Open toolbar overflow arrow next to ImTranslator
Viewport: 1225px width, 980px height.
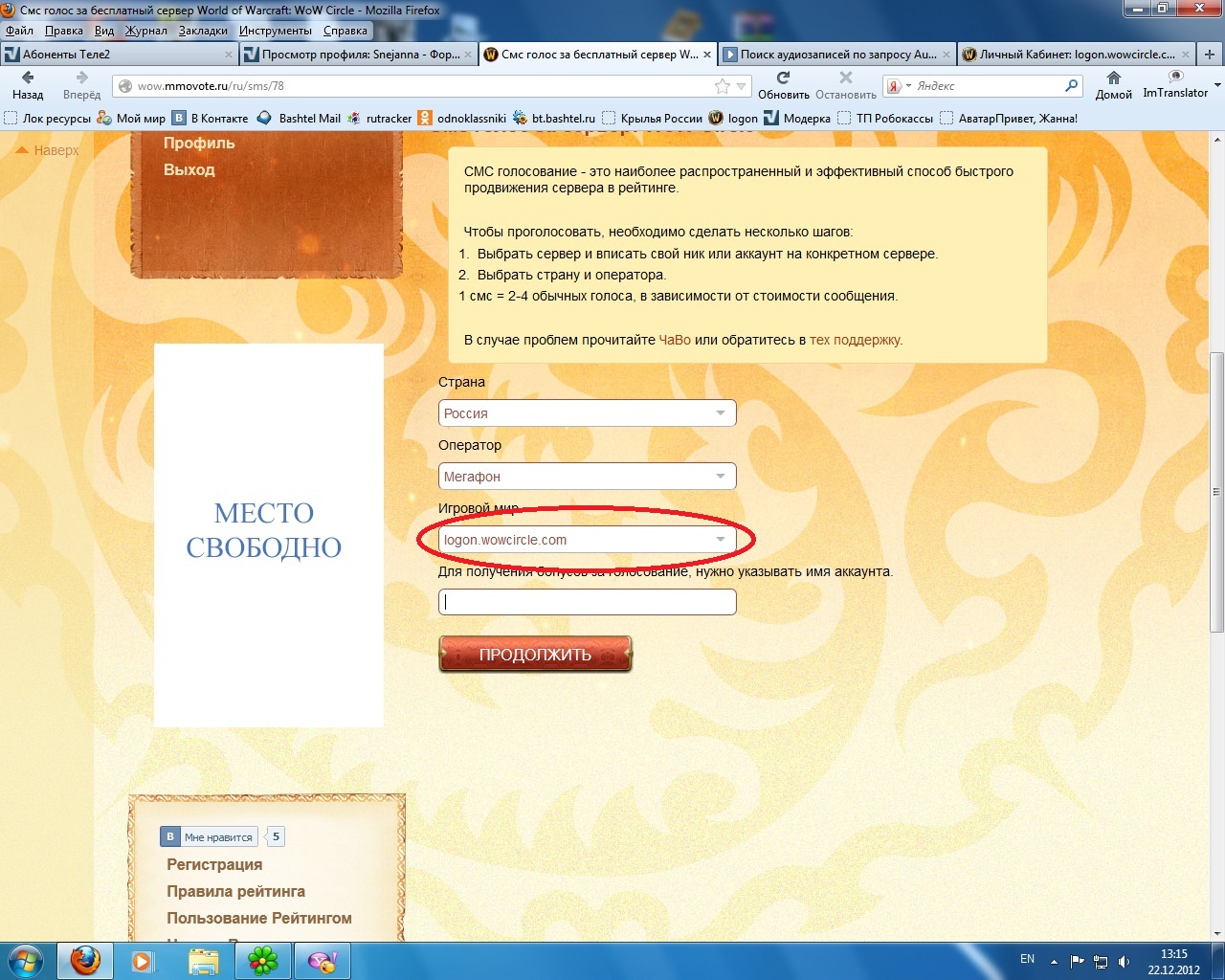1217,86
